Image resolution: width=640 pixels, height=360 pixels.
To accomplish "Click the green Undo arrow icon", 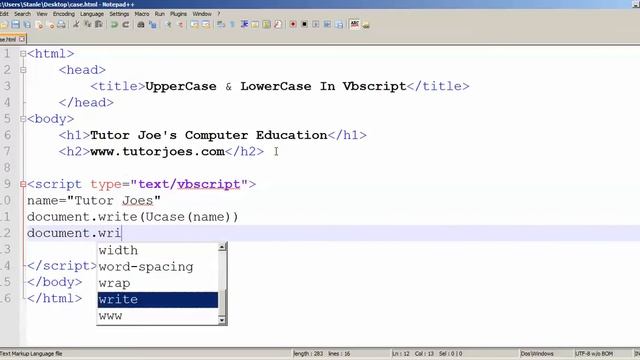I will point(114,24).
